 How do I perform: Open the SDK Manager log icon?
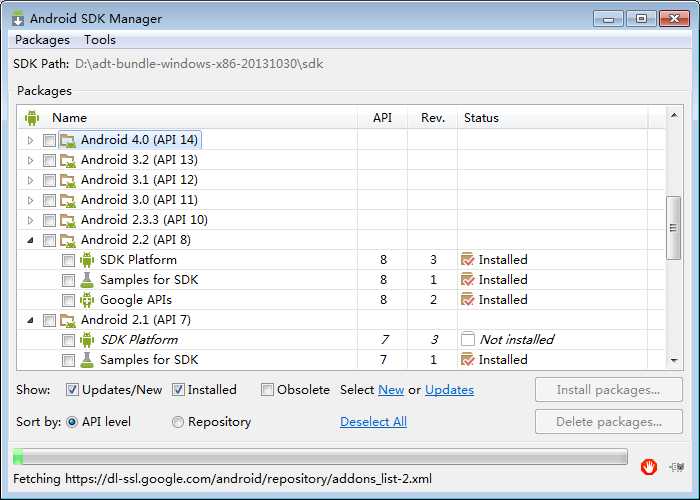click(677, 467)
